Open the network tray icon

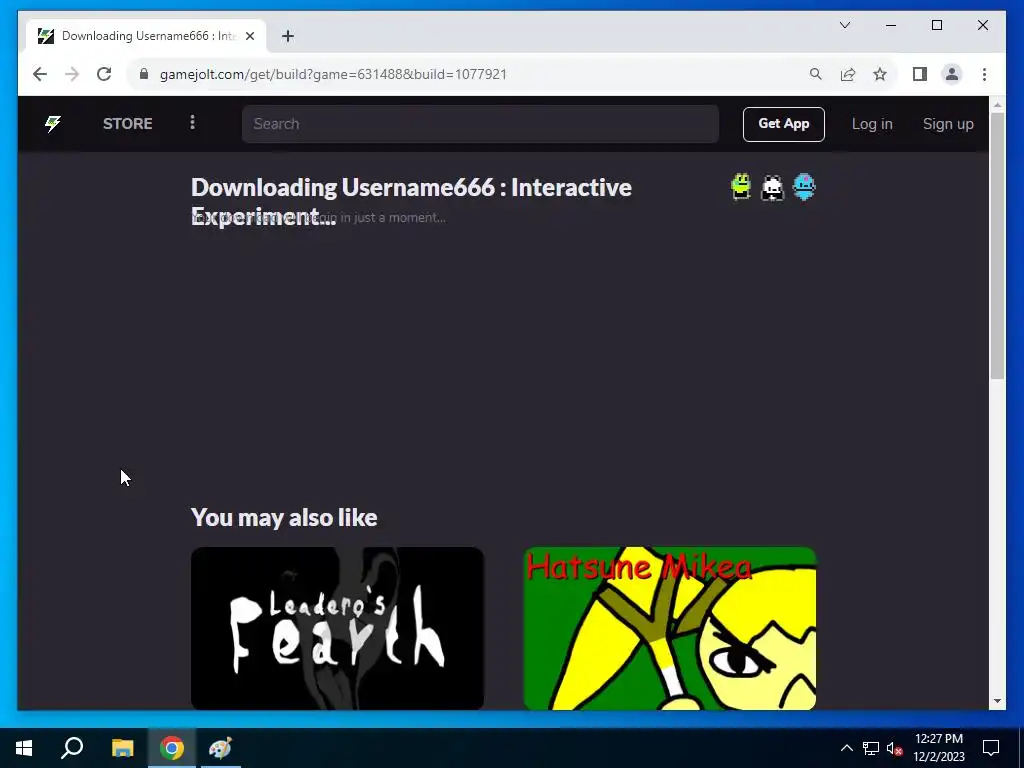(x=871, y=748)
